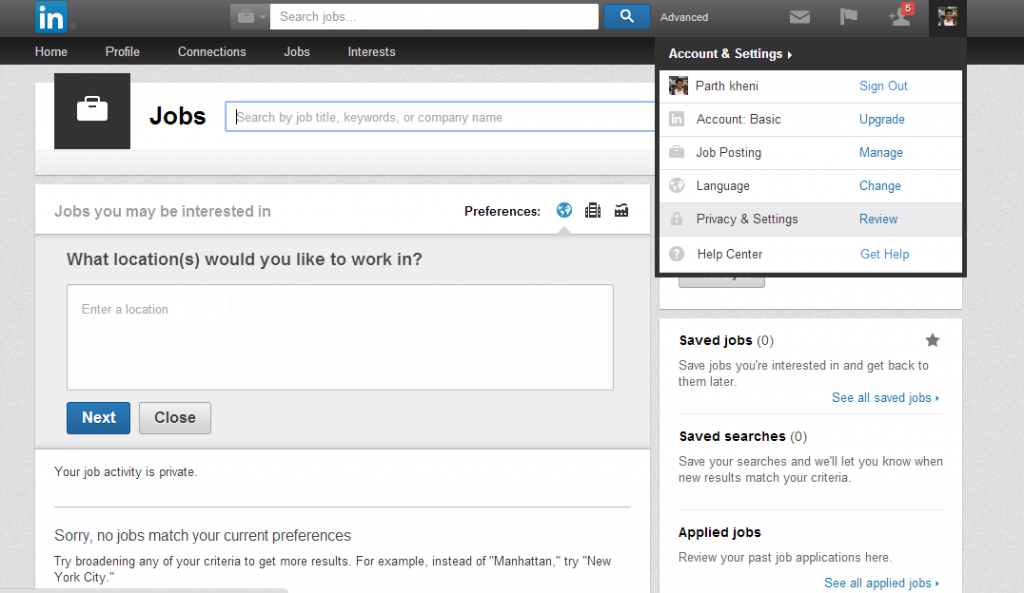Click Parth kheni's small avatar in menu

tap(678, 86)
